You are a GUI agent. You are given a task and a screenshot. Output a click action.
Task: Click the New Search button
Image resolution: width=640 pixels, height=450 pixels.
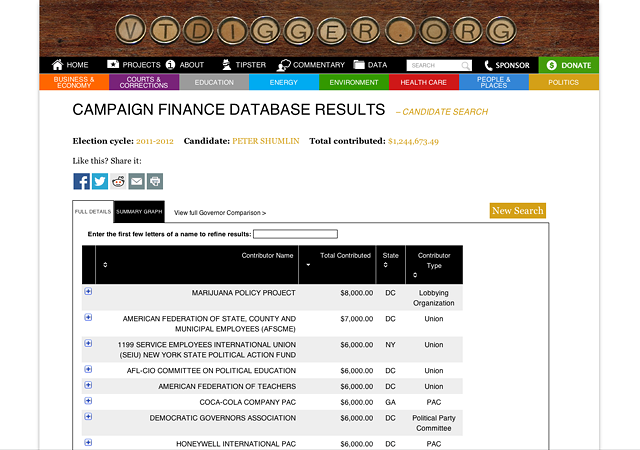click(518, 211)
